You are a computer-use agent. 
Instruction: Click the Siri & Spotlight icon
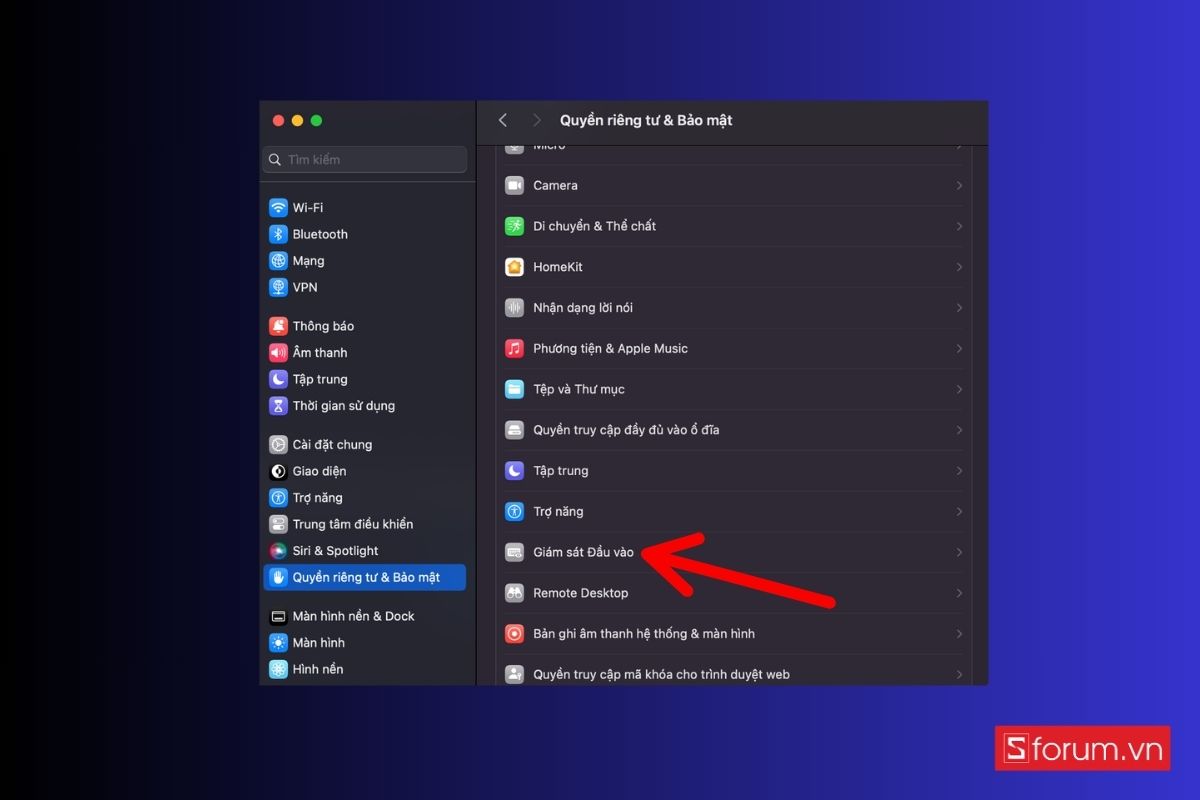(278, 551)
